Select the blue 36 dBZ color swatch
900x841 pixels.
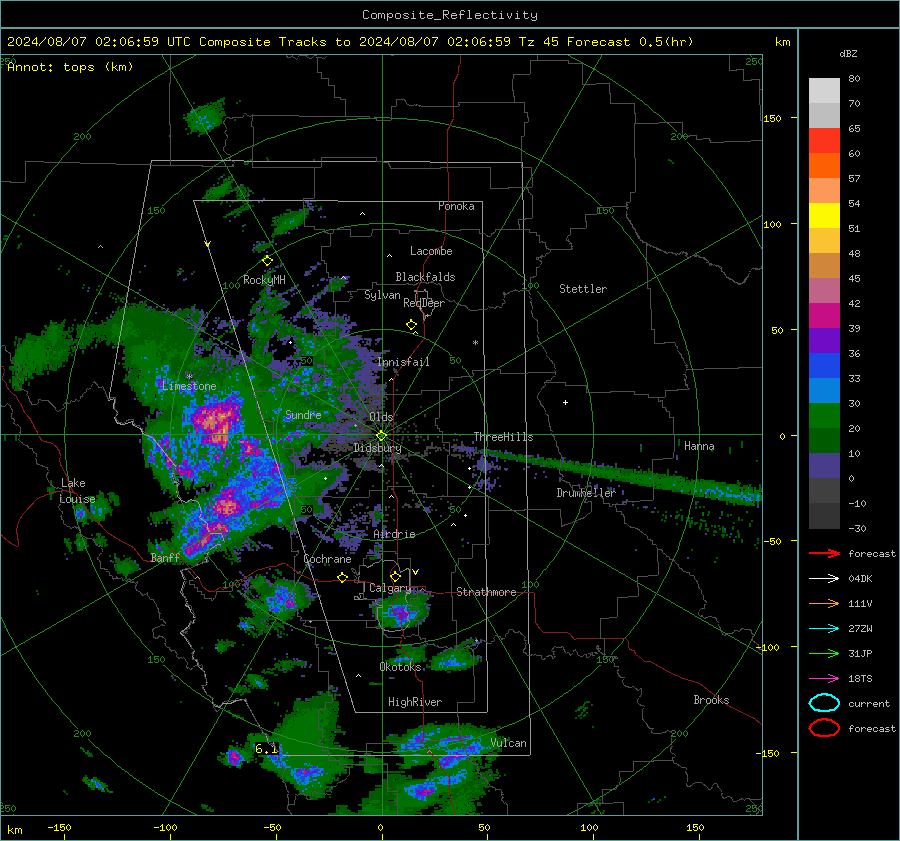click(824, 366)
